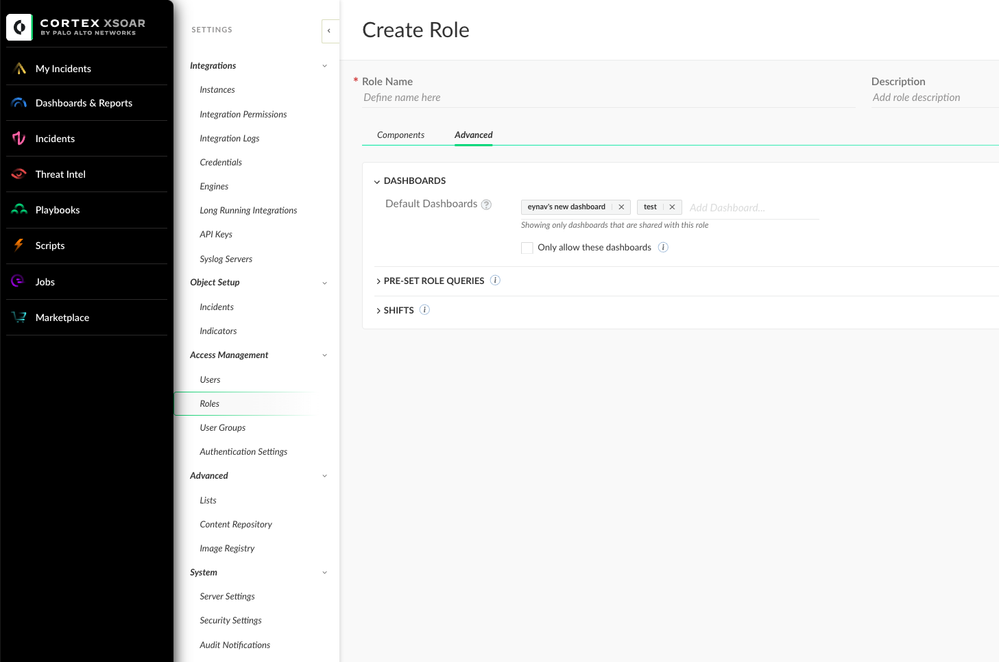This screenshot has height=662, width=999.
Task: Open My Incidents from sidebar icon
Action: [x=19, y=69]
